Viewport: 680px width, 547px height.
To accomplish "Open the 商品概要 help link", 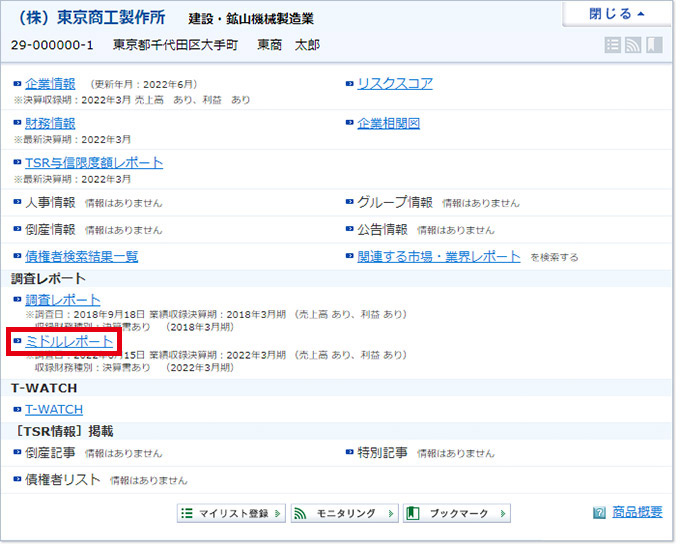I will pyautogui.click(x=637, y=512).
